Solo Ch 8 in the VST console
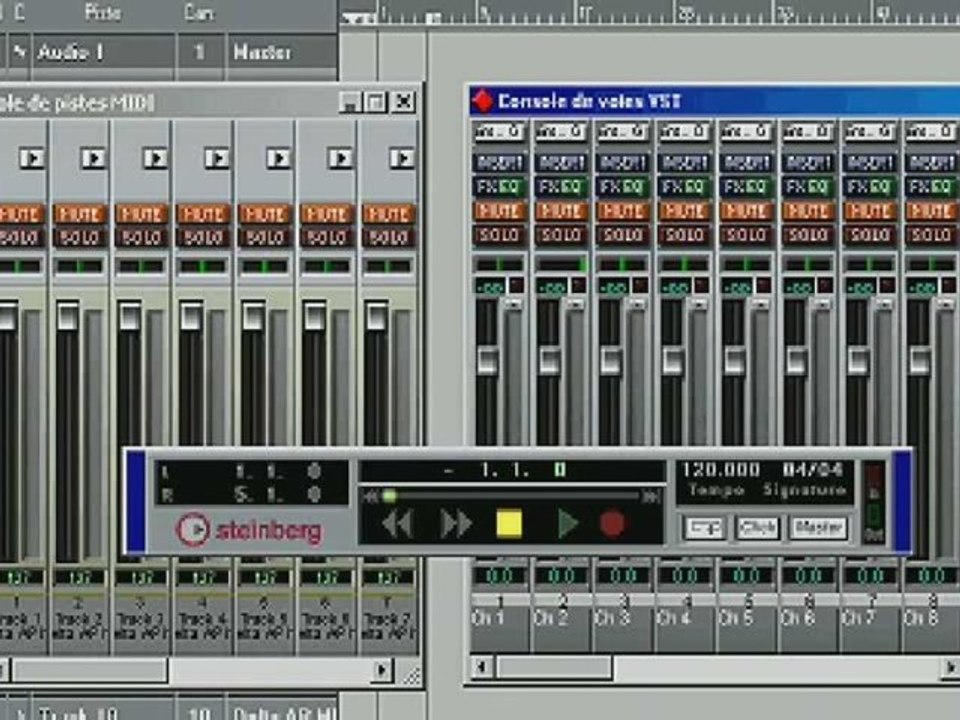This screenshot has width=960, height=720. coord(931,234)
